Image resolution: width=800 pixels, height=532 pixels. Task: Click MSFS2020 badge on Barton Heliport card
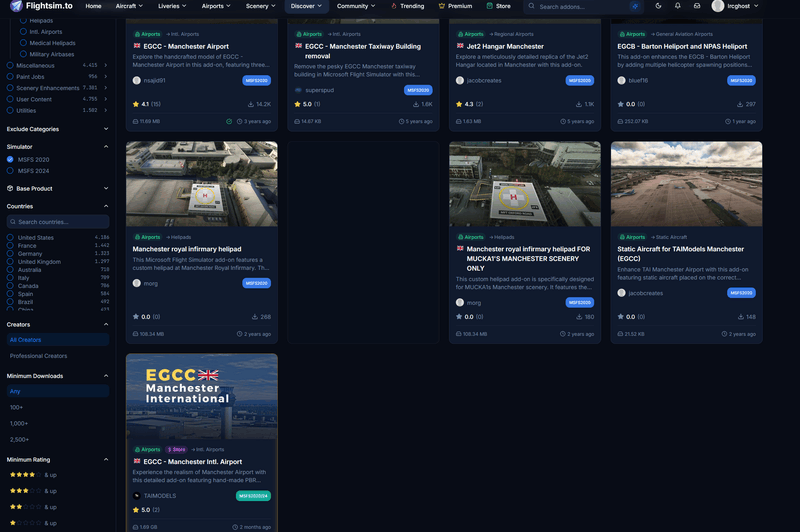pos(741,81)
